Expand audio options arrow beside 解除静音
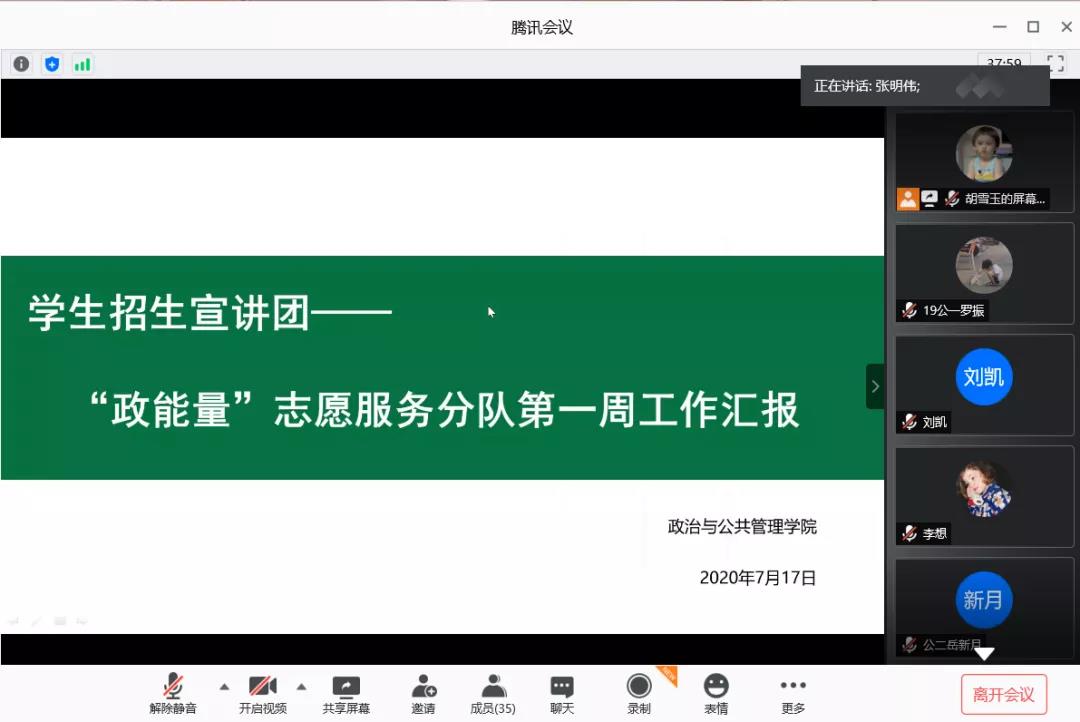 coord(224,687)
